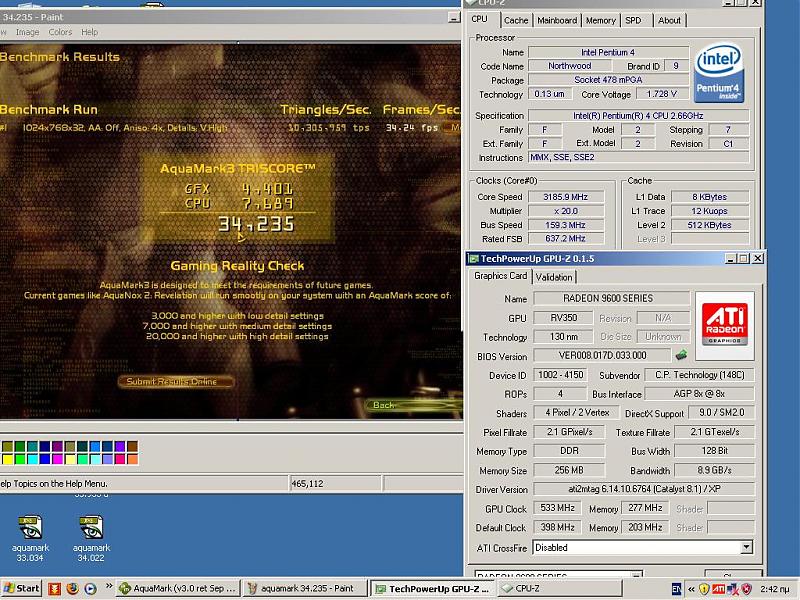
Task: Click the 34,235 total score in AquaMark
Action: 256,224
